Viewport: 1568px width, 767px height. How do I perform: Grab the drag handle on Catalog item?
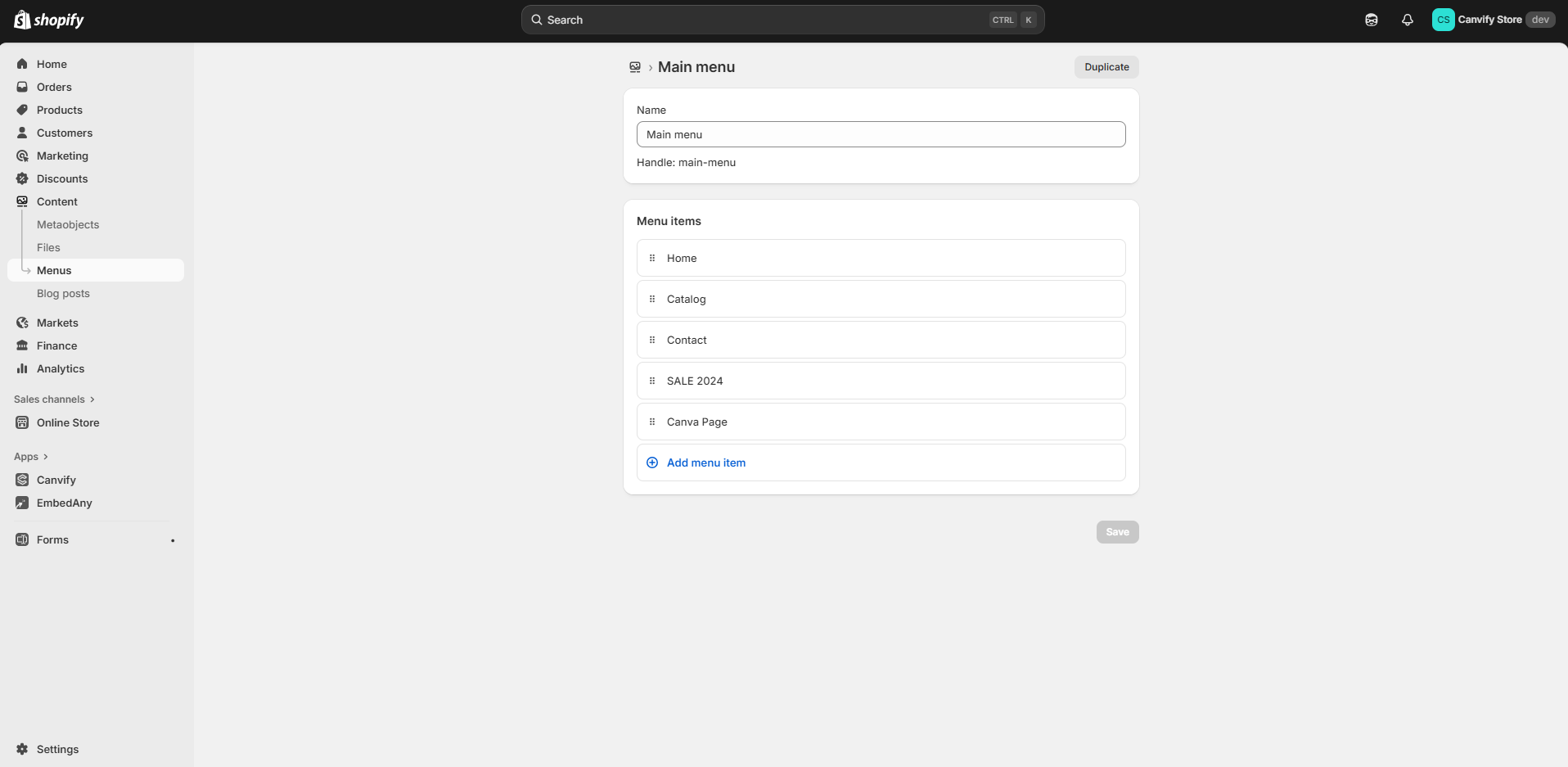point(652,298)
